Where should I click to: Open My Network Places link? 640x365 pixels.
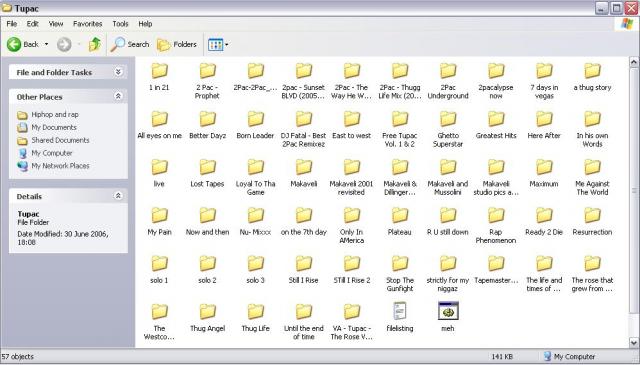(60, 166)
